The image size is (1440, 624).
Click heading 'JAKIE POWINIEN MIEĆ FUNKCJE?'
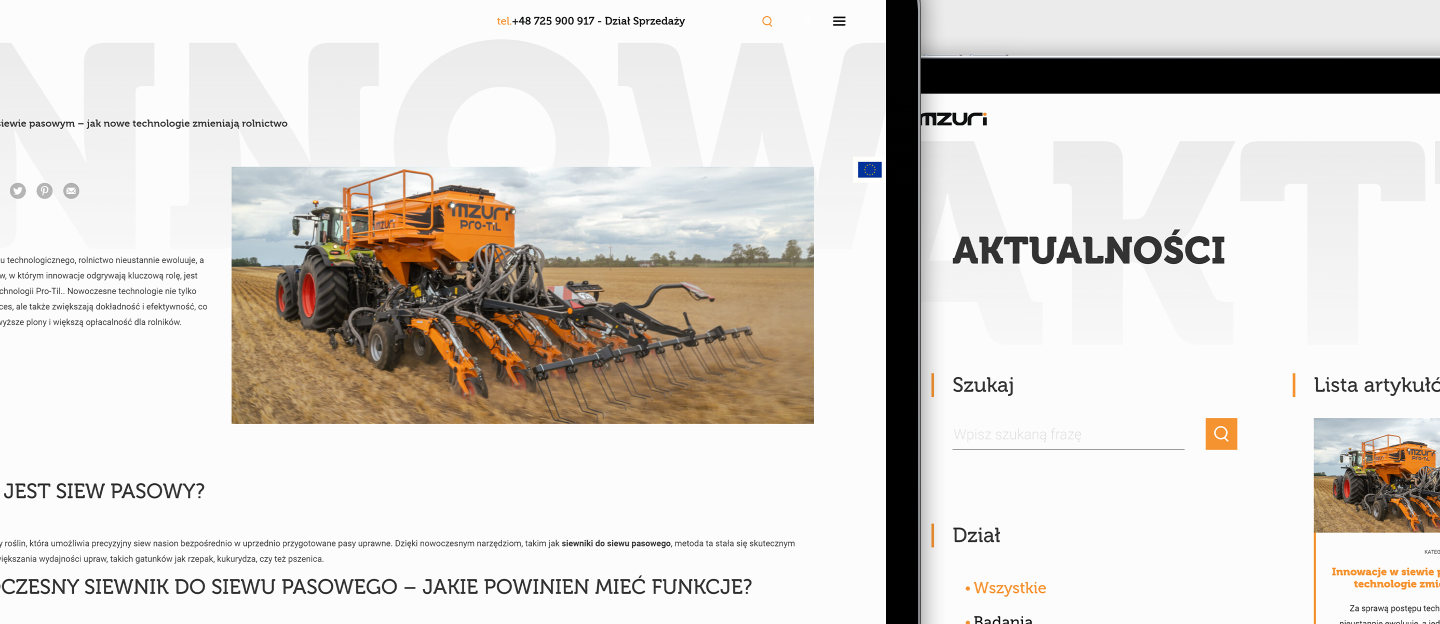coord(587,587)
